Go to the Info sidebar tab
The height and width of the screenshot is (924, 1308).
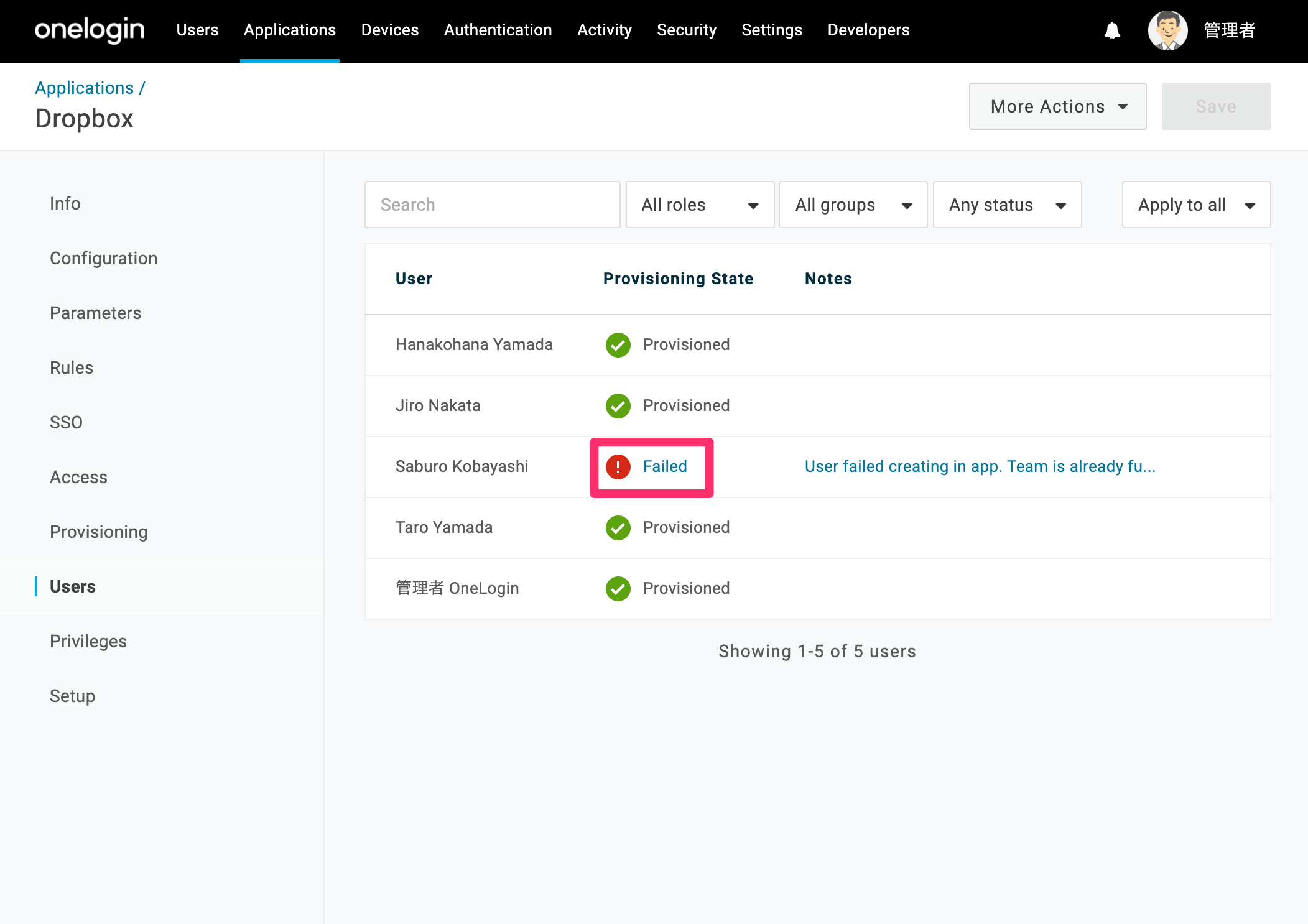[65, 203]
